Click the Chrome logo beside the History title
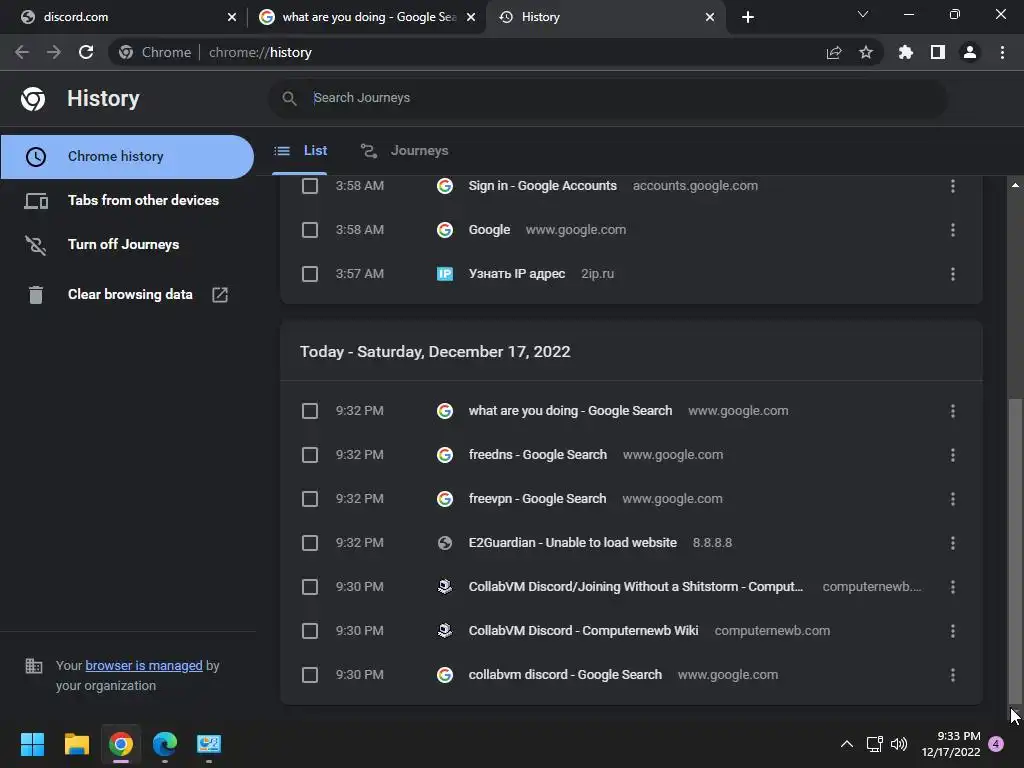This screenshot has height=768, width=1024. pyautogui.click(x=33, y=99)
